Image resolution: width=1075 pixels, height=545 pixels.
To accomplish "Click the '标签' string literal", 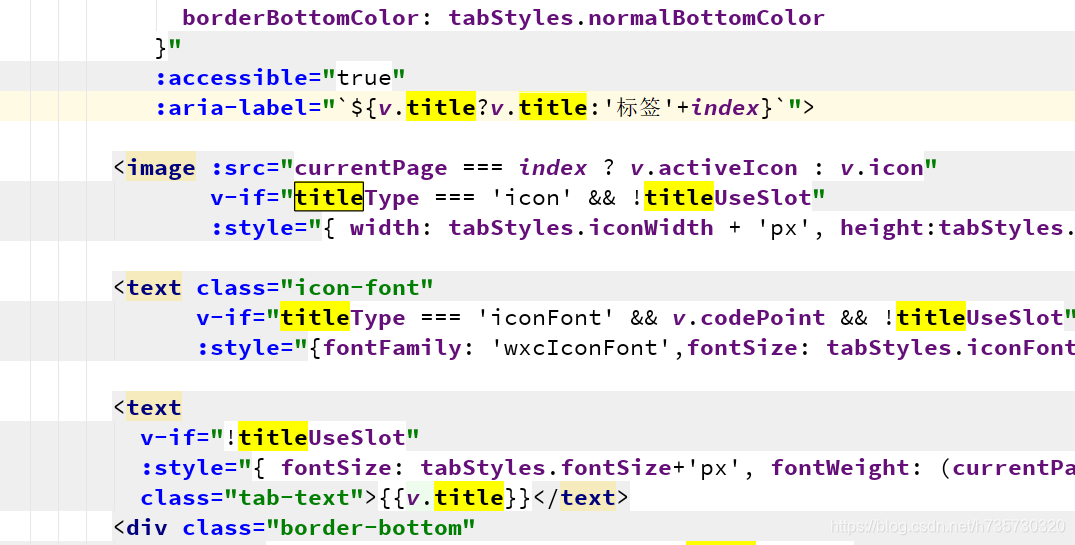I will coord(638,108).
